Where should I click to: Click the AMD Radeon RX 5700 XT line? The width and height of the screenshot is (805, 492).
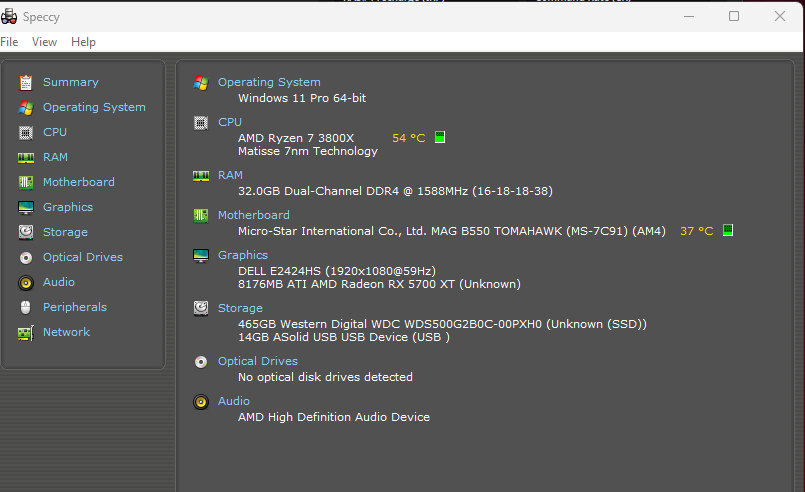(x=379, y=284)
